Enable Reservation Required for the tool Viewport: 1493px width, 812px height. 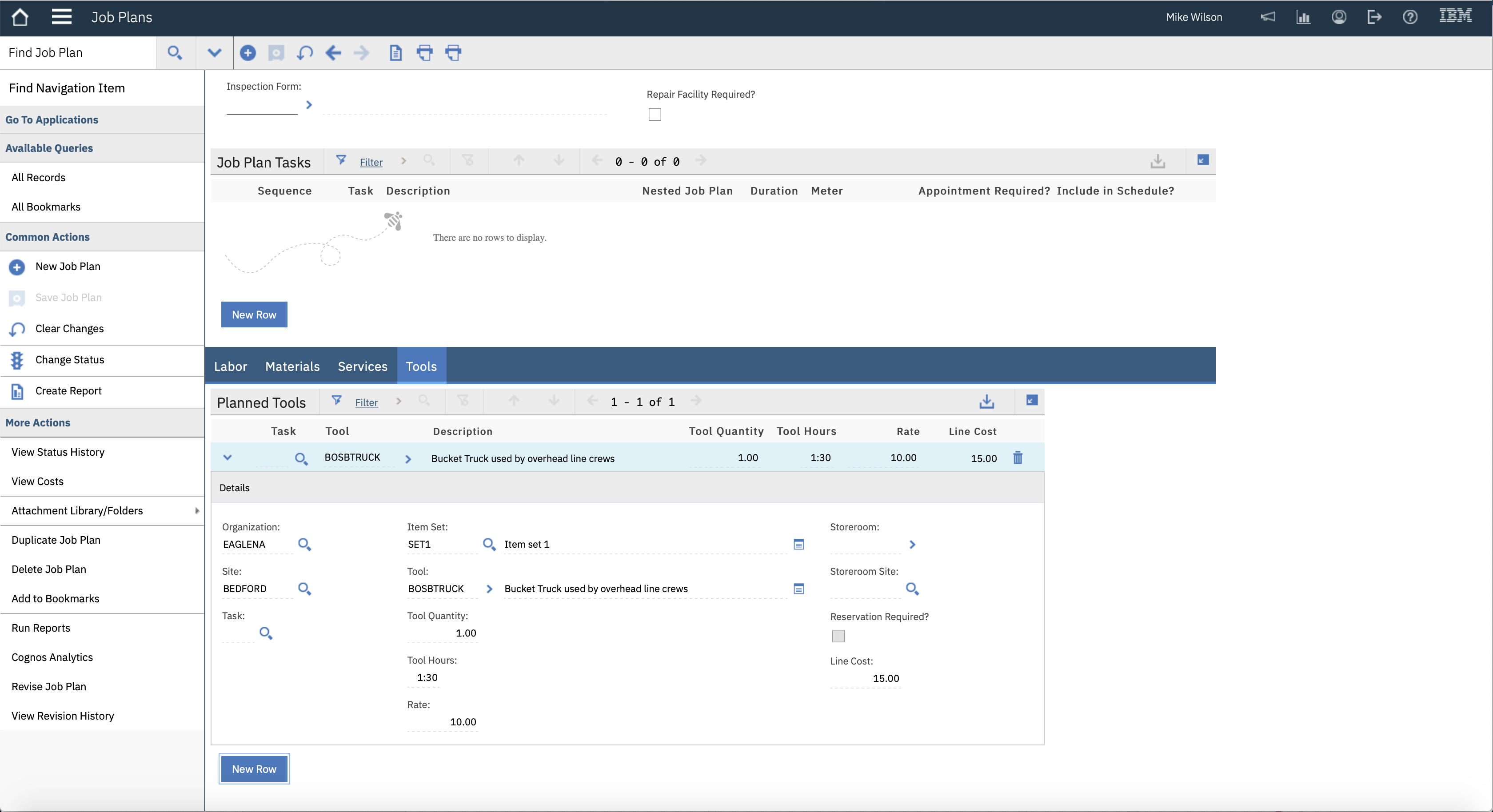[838, 636]
